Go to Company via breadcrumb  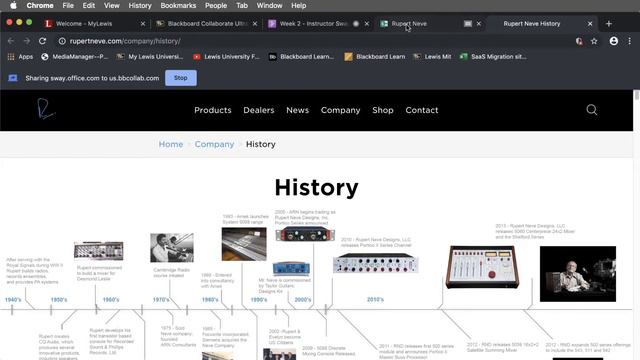[214, 144]
